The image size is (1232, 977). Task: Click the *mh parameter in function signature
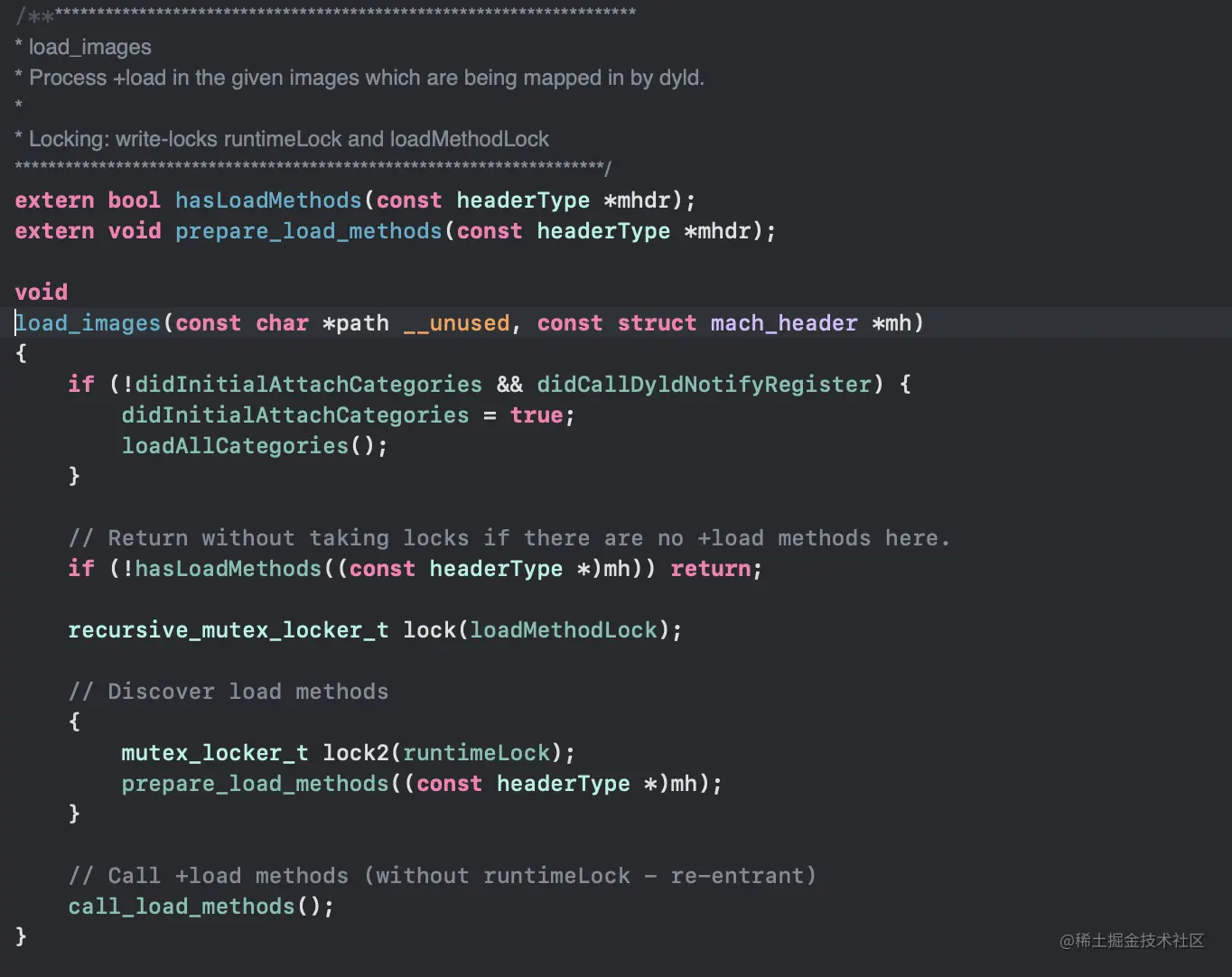(891, 323)
